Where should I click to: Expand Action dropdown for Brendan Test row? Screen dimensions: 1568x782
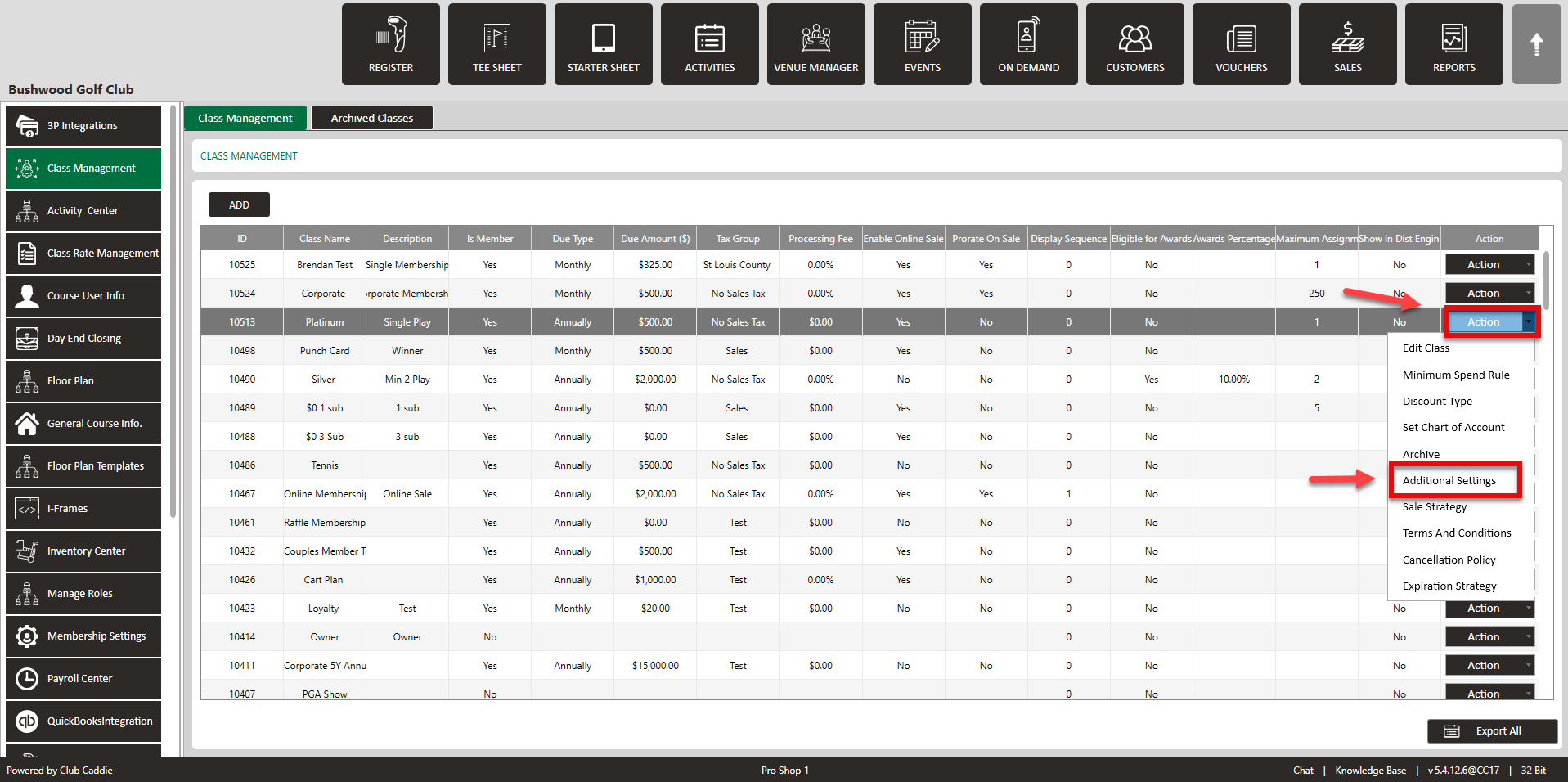point(1527,265)
